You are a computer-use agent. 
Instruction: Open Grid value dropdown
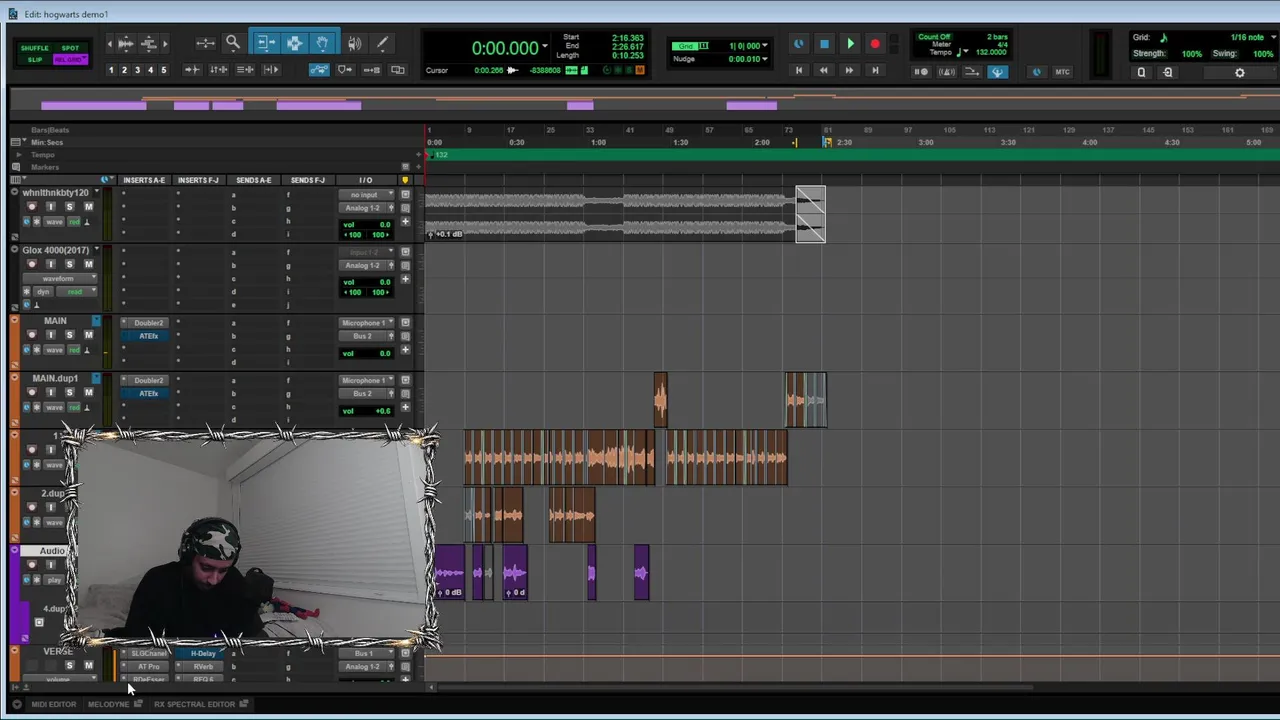coord(765,46)
